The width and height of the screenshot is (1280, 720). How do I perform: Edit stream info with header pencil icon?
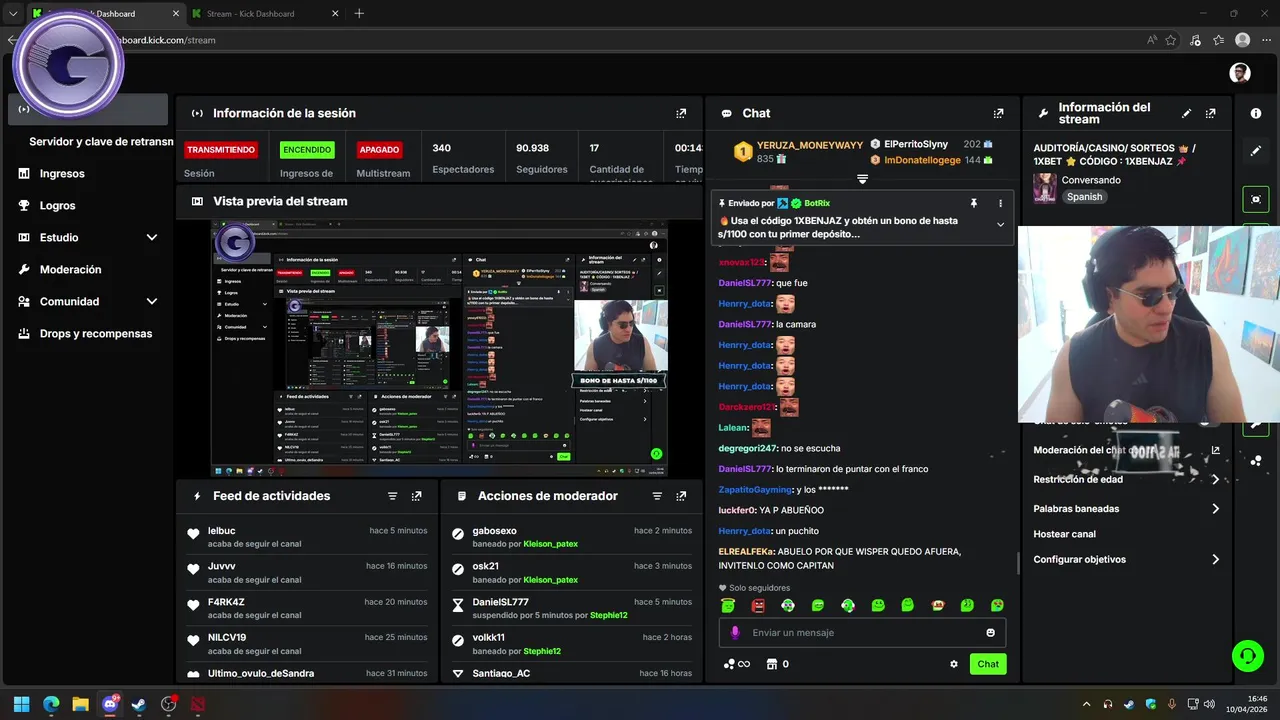tap(1186, 114)
